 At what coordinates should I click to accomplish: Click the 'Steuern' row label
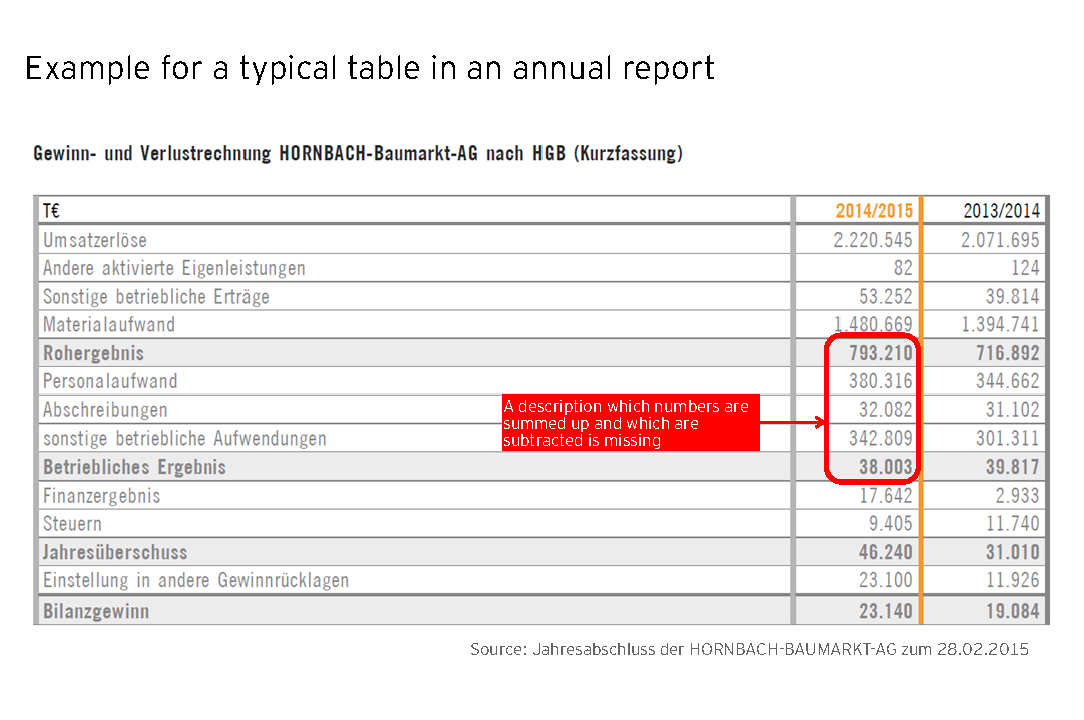tap(72, 524)
